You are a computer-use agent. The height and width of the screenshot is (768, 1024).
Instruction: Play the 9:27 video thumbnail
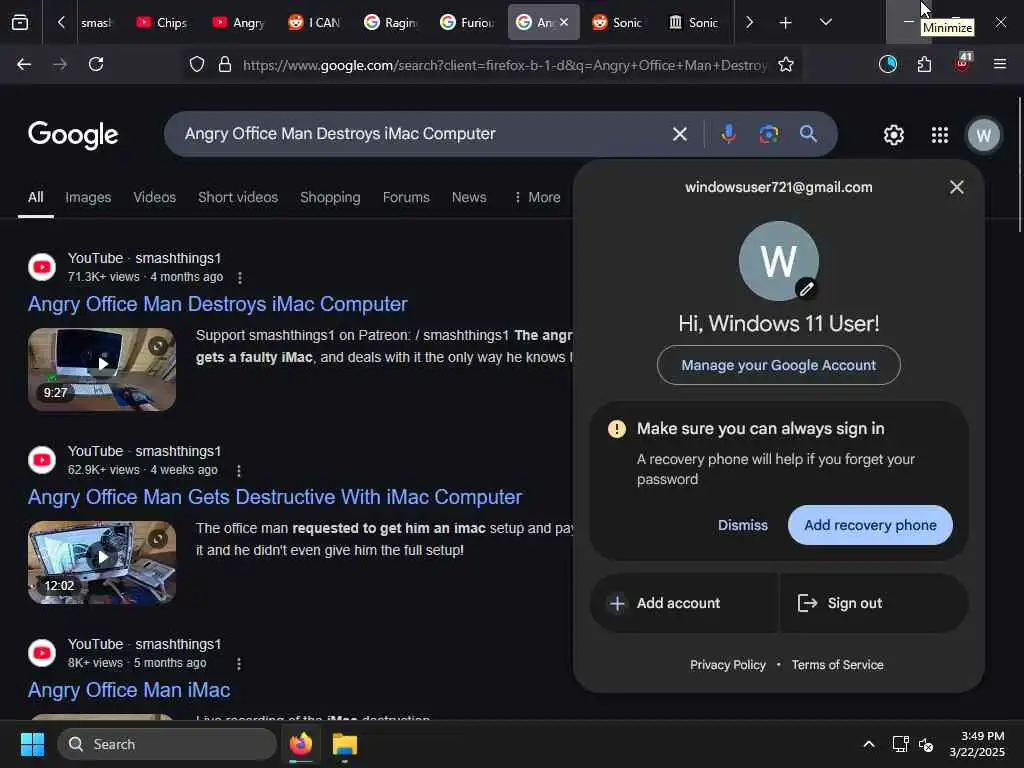click(102, 369)
